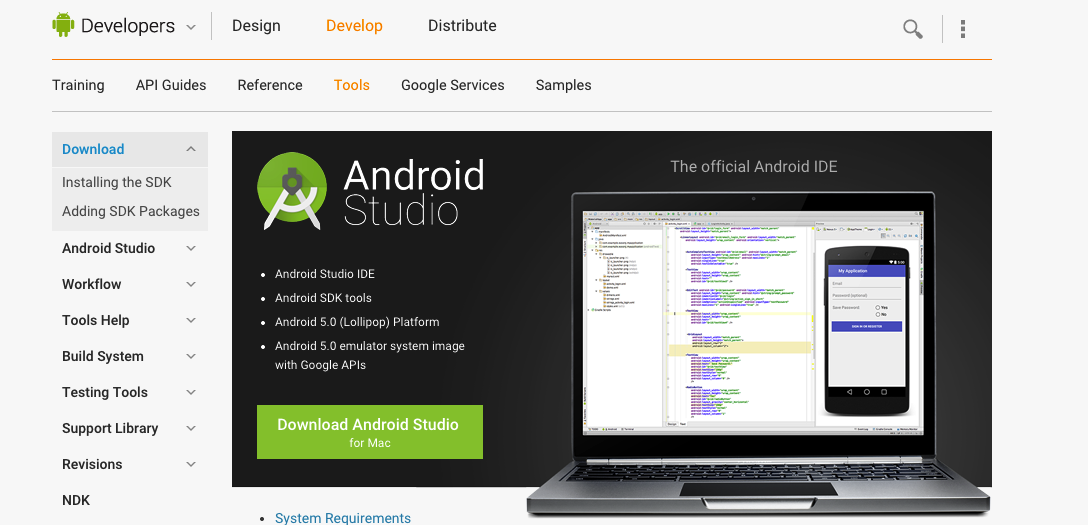The width and height of the screenshot is (1088, 525).
Task: Open the Download sidebar link
Action: [93, 149]
